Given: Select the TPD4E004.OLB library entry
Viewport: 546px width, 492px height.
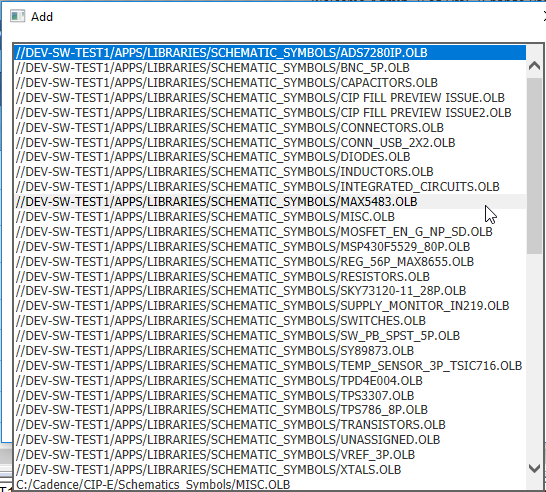Looking at the screenshot, I should pyautogui.click(x=270, y=380).
